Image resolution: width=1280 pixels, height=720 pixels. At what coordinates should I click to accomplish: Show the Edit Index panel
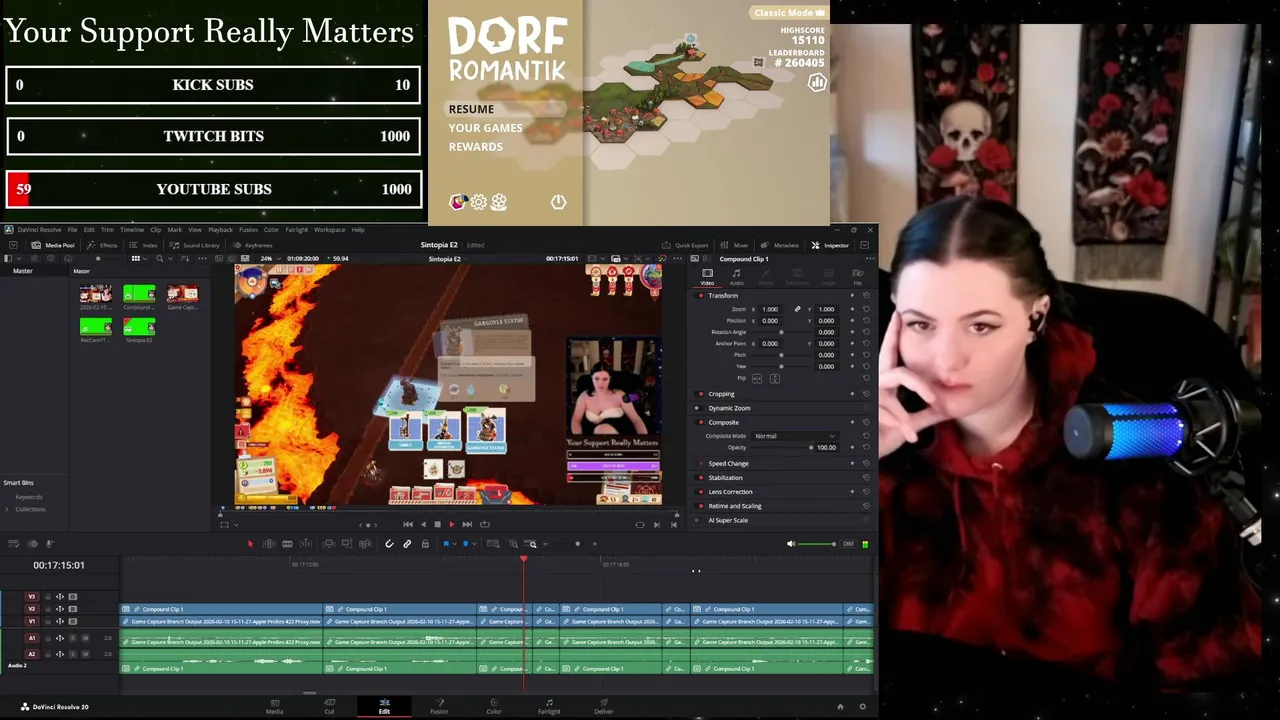coord(143,245)
